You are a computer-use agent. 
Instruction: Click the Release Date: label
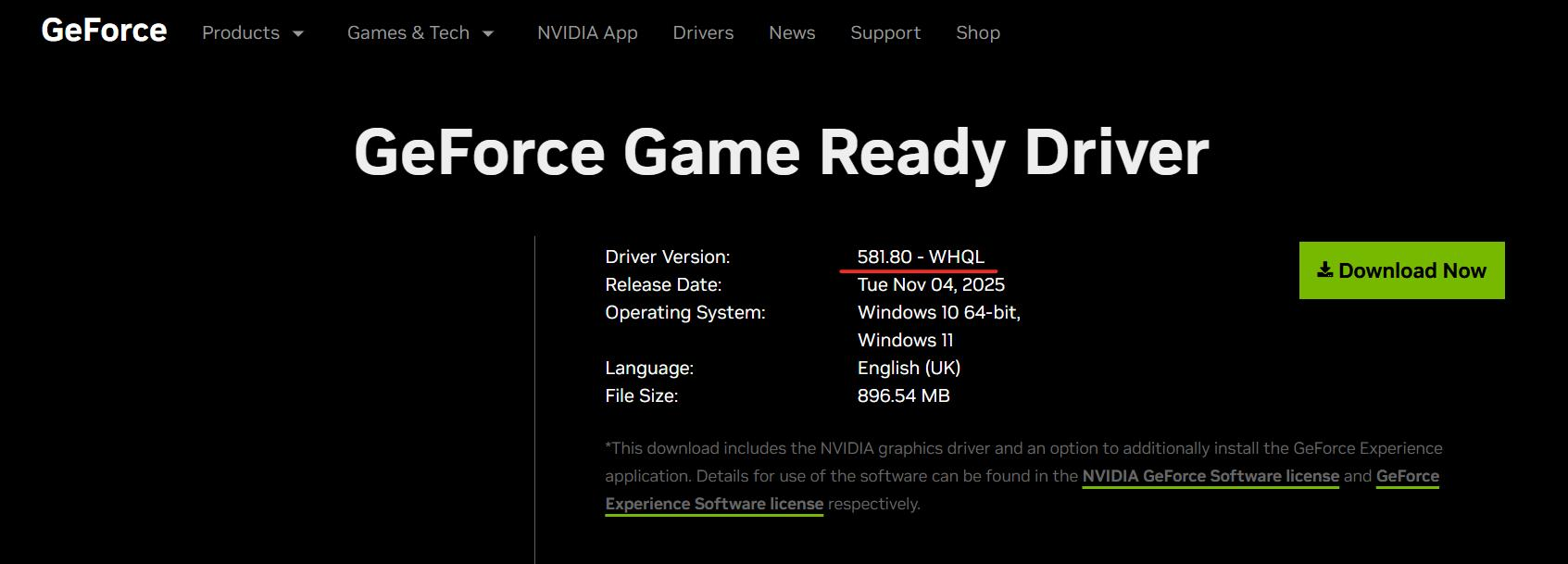pos(663,284)
